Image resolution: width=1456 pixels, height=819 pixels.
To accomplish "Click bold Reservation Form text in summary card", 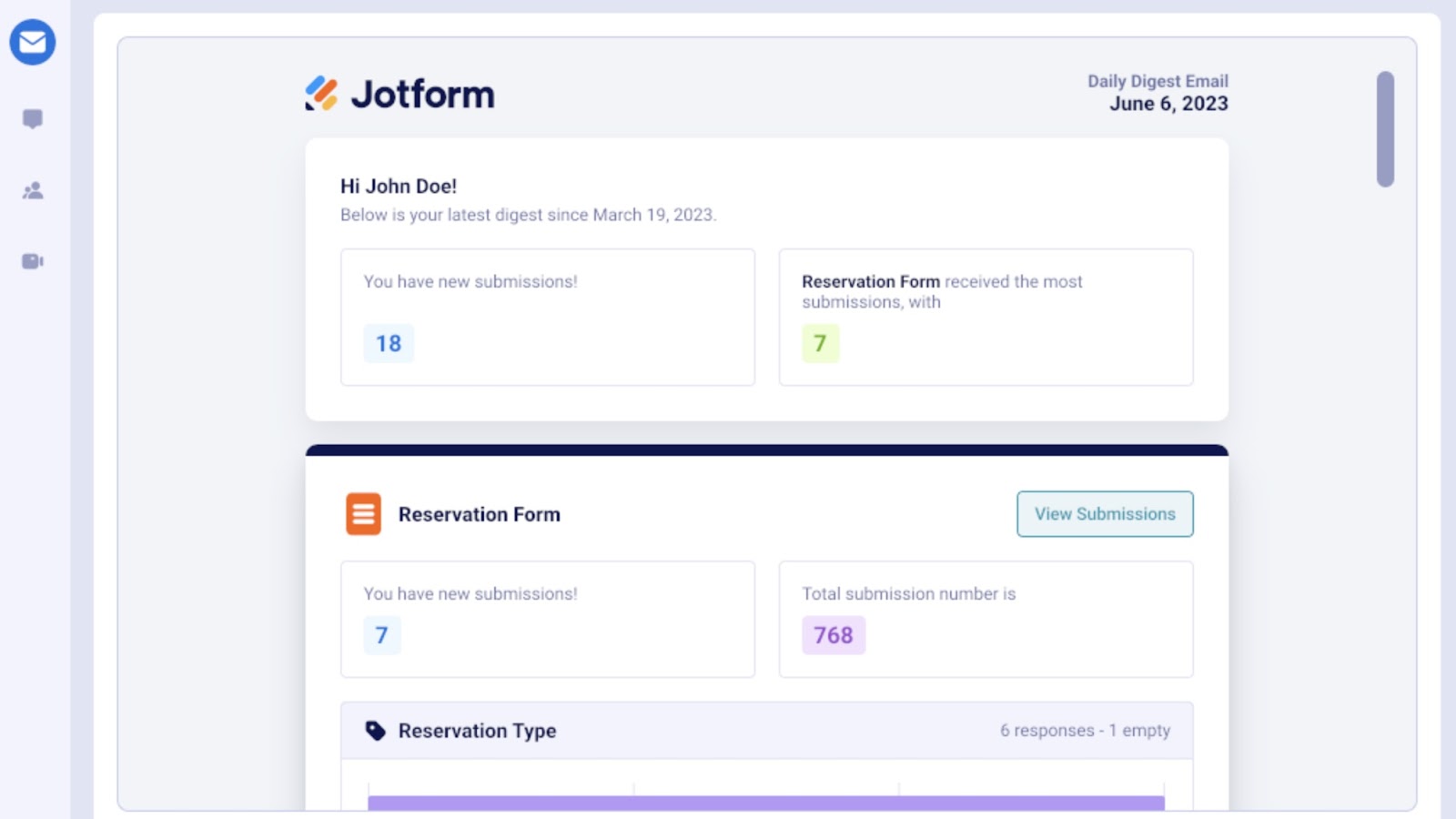I will click(x=870, y=281).
